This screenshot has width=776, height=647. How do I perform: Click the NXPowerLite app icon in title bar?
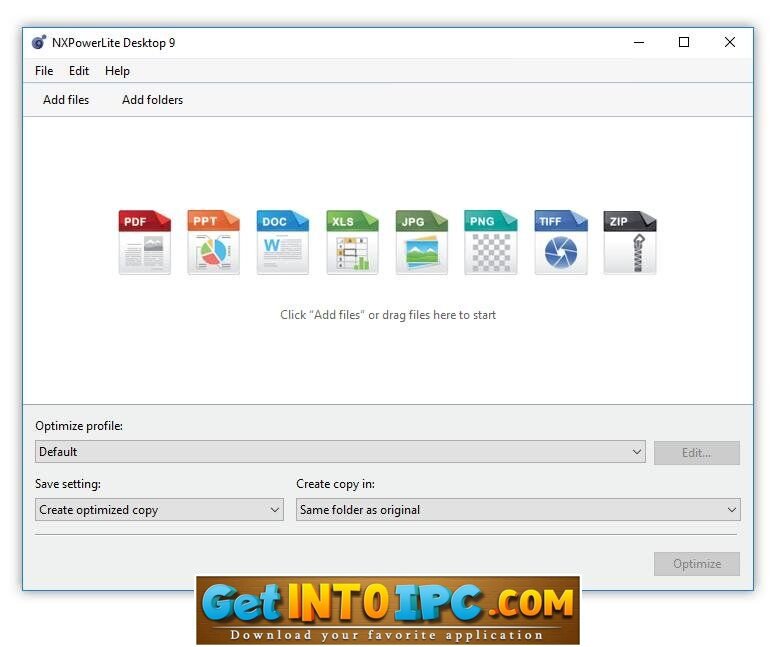coord(39,43)
